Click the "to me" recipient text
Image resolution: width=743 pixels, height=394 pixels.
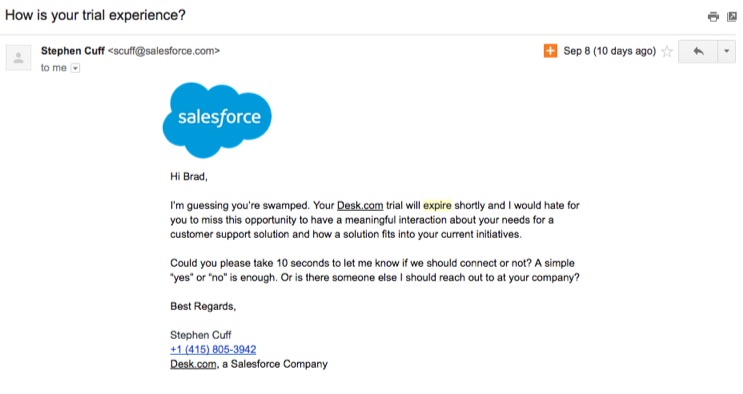pyautogui.click(x=54, y=68)
